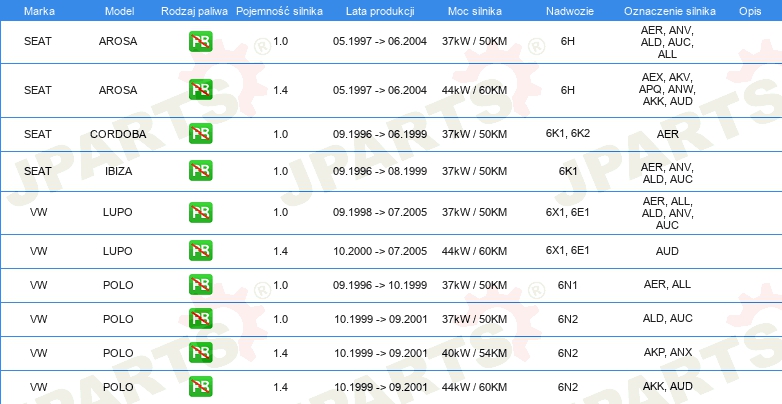Click body code 6X1, 6E1 in LUPO 1.0 row

coord(568,212)
